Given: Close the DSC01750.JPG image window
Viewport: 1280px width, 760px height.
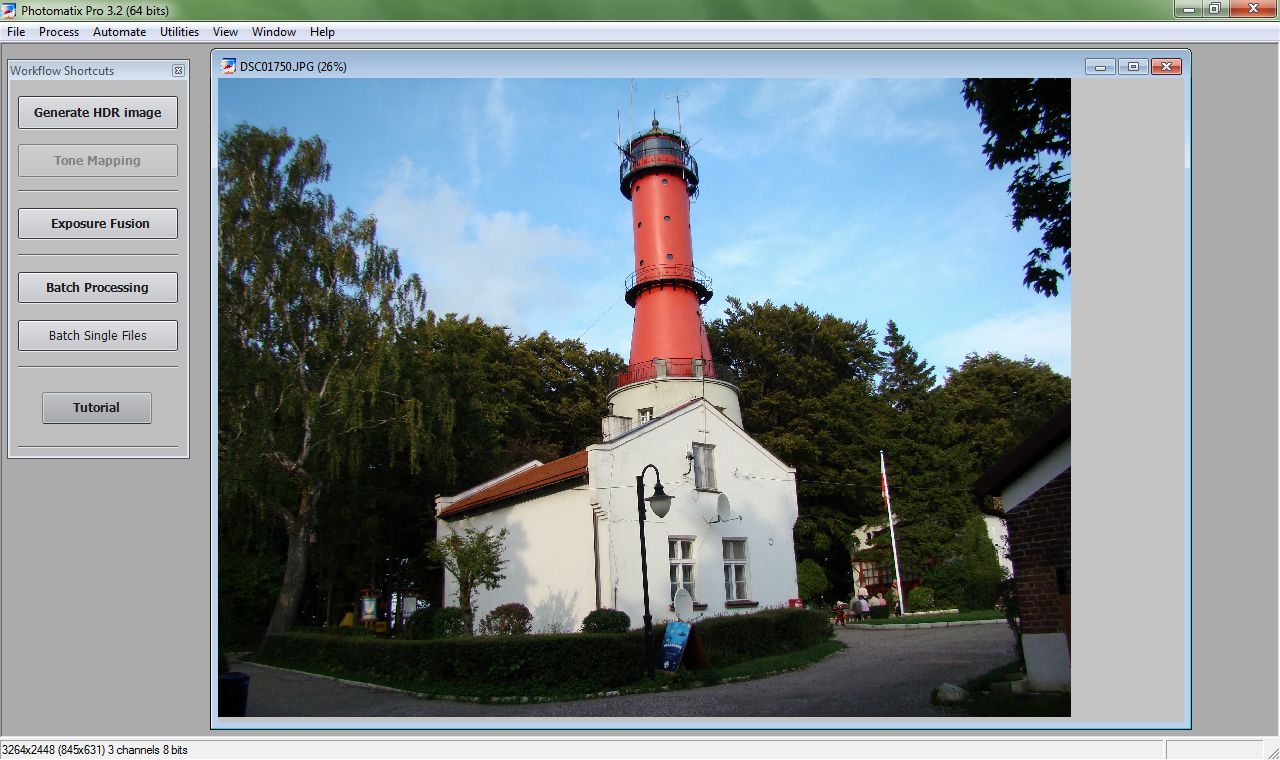Looking at the screenshot, I should [x=1166, y=67].
